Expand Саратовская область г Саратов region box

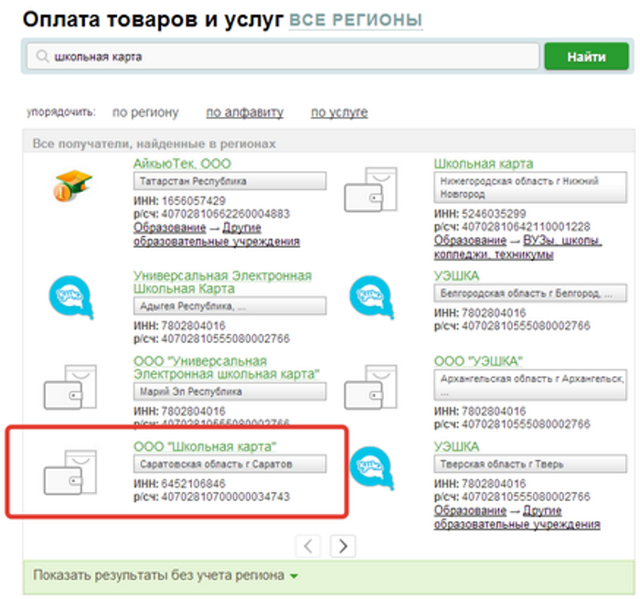(x=230, y=464)
